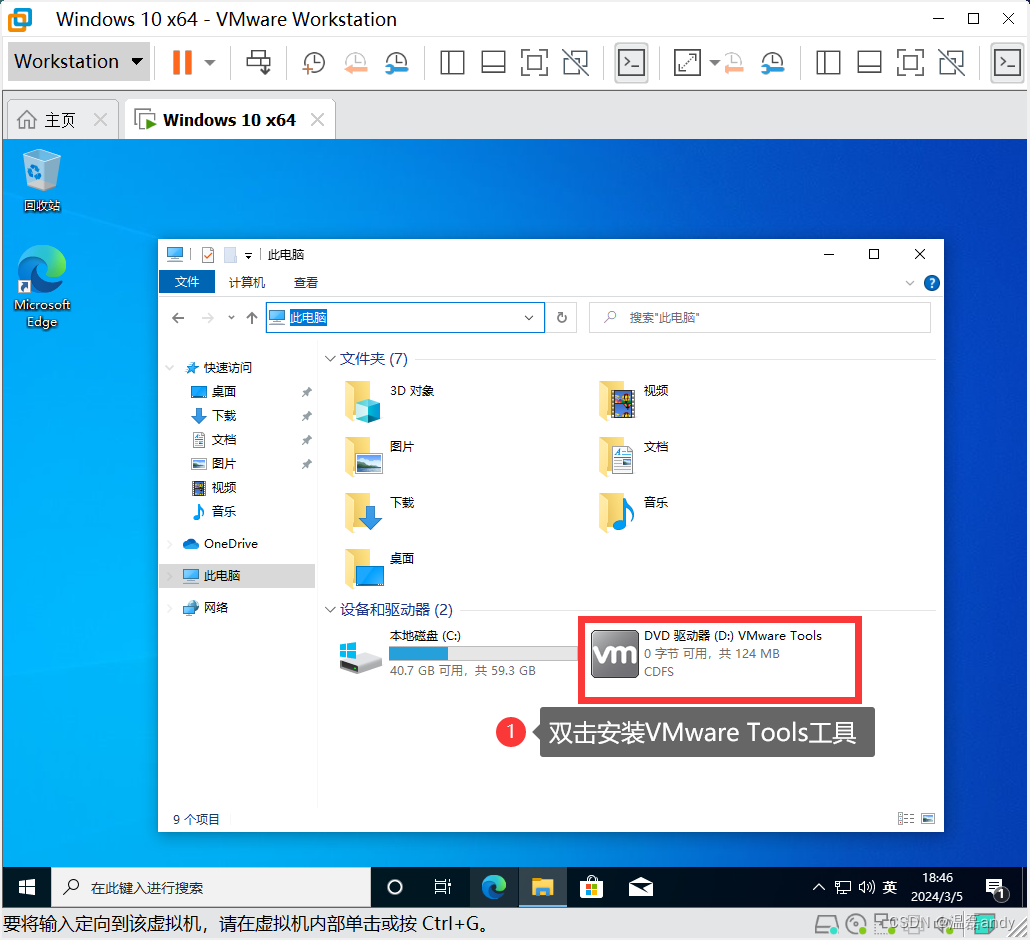Click the stretch guest display icon

click(687, 62)
